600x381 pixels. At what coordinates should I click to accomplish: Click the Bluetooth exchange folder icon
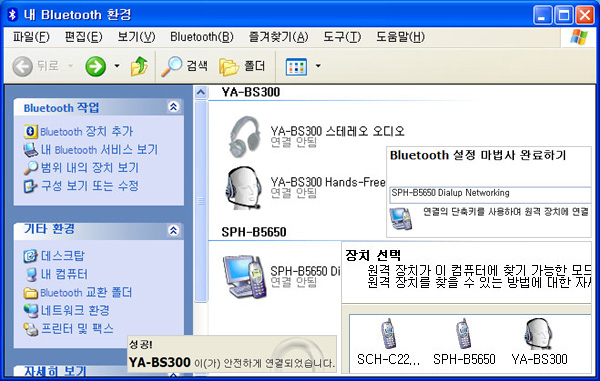[x=31, y=293]
